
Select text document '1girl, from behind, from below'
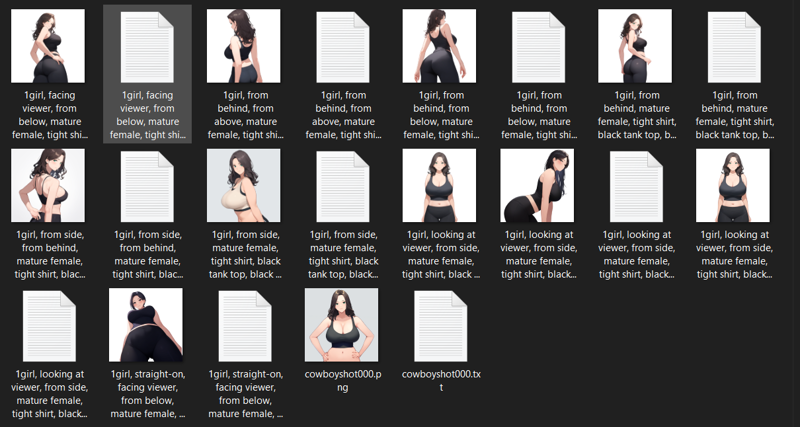(539, 47)
